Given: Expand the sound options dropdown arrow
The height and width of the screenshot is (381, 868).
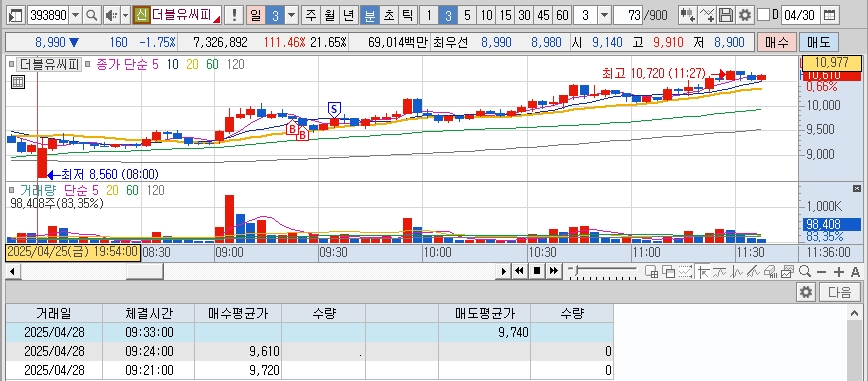Looking at the screenshot, I should click(126, 15).
